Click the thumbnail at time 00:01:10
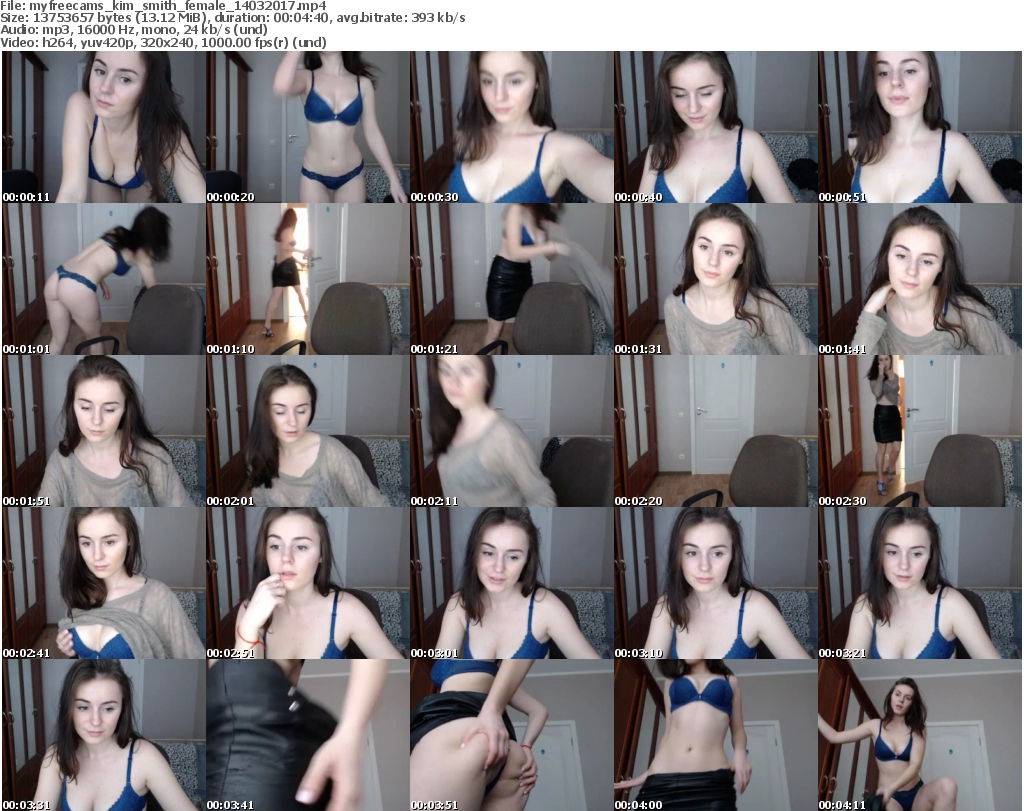Screen dimensions: 1024x811 pyautogui.click(x=308, y=279)
